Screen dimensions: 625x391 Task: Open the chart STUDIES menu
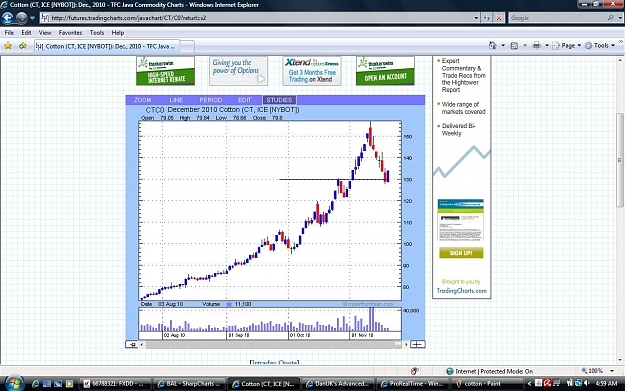pos(279,100)
